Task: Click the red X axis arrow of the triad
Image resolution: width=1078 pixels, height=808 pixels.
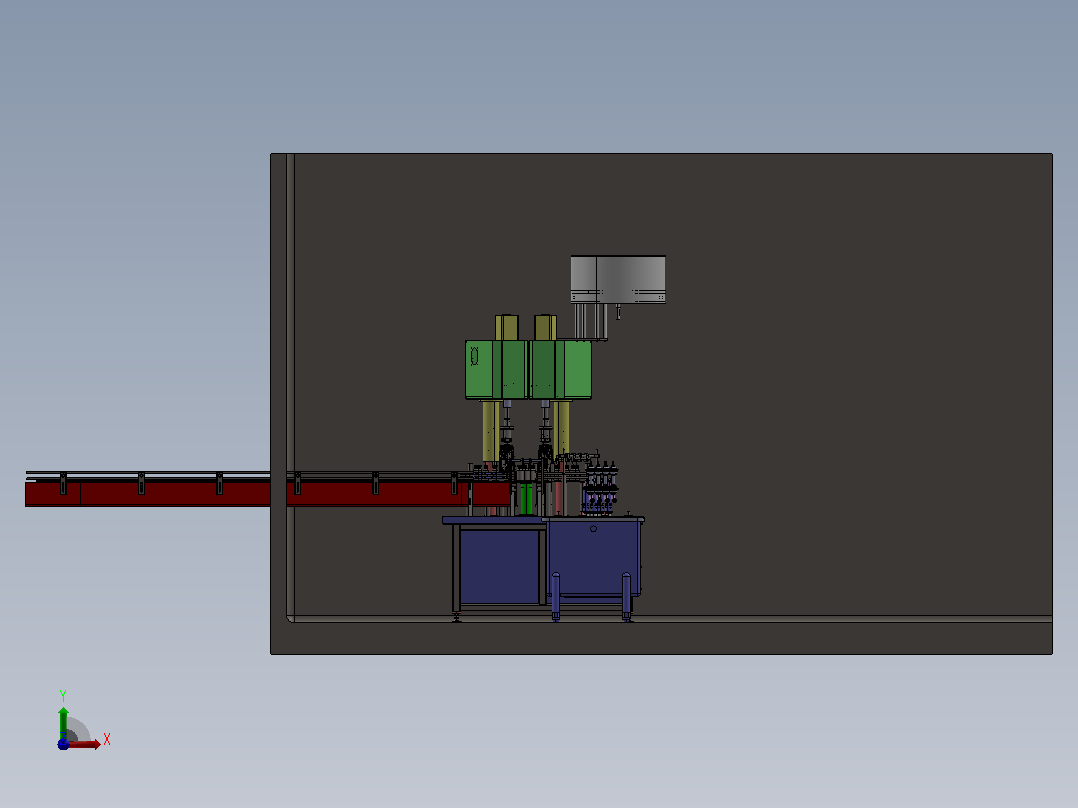Action: 84,744
